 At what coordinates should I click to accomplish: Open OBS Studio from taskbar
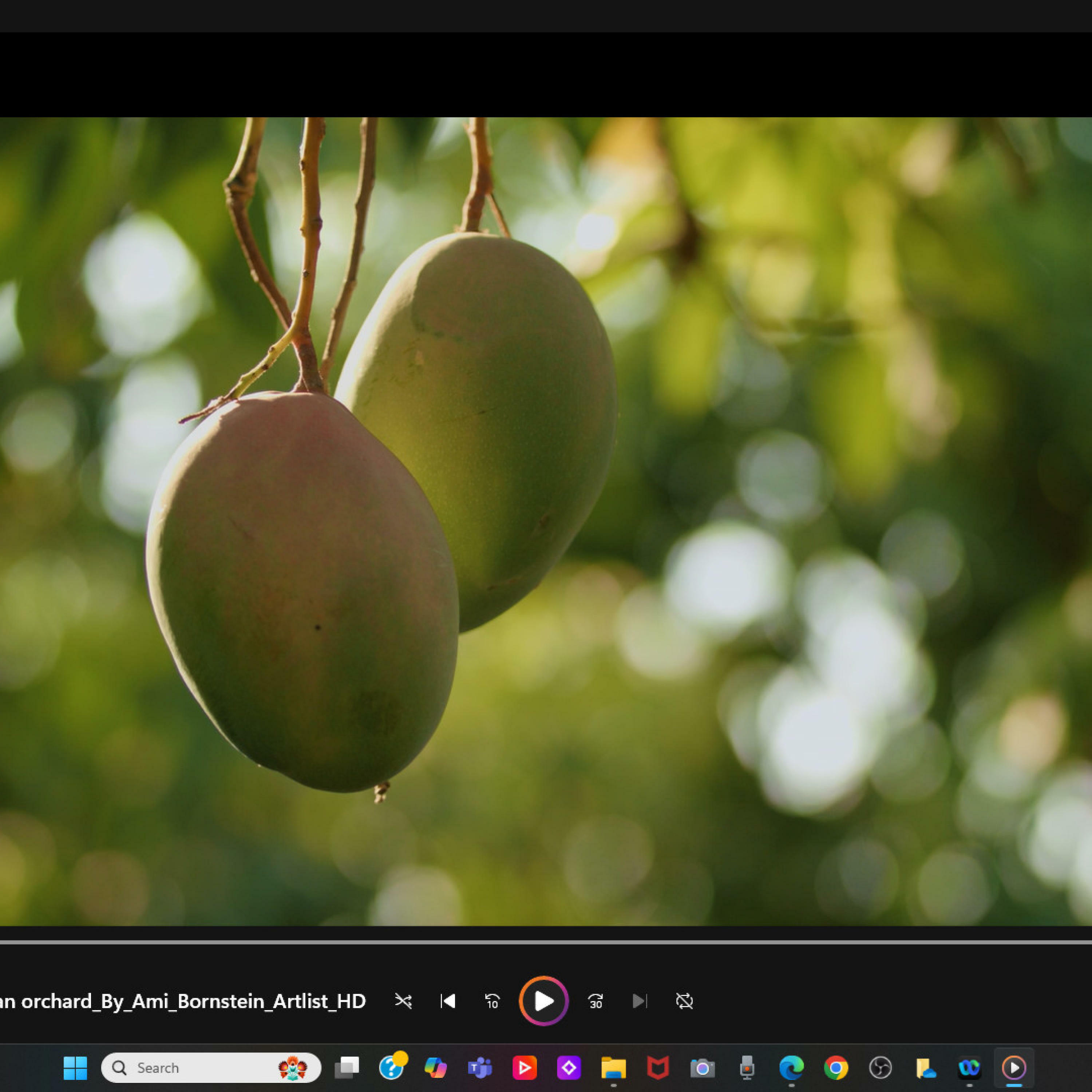point(880,1068)
